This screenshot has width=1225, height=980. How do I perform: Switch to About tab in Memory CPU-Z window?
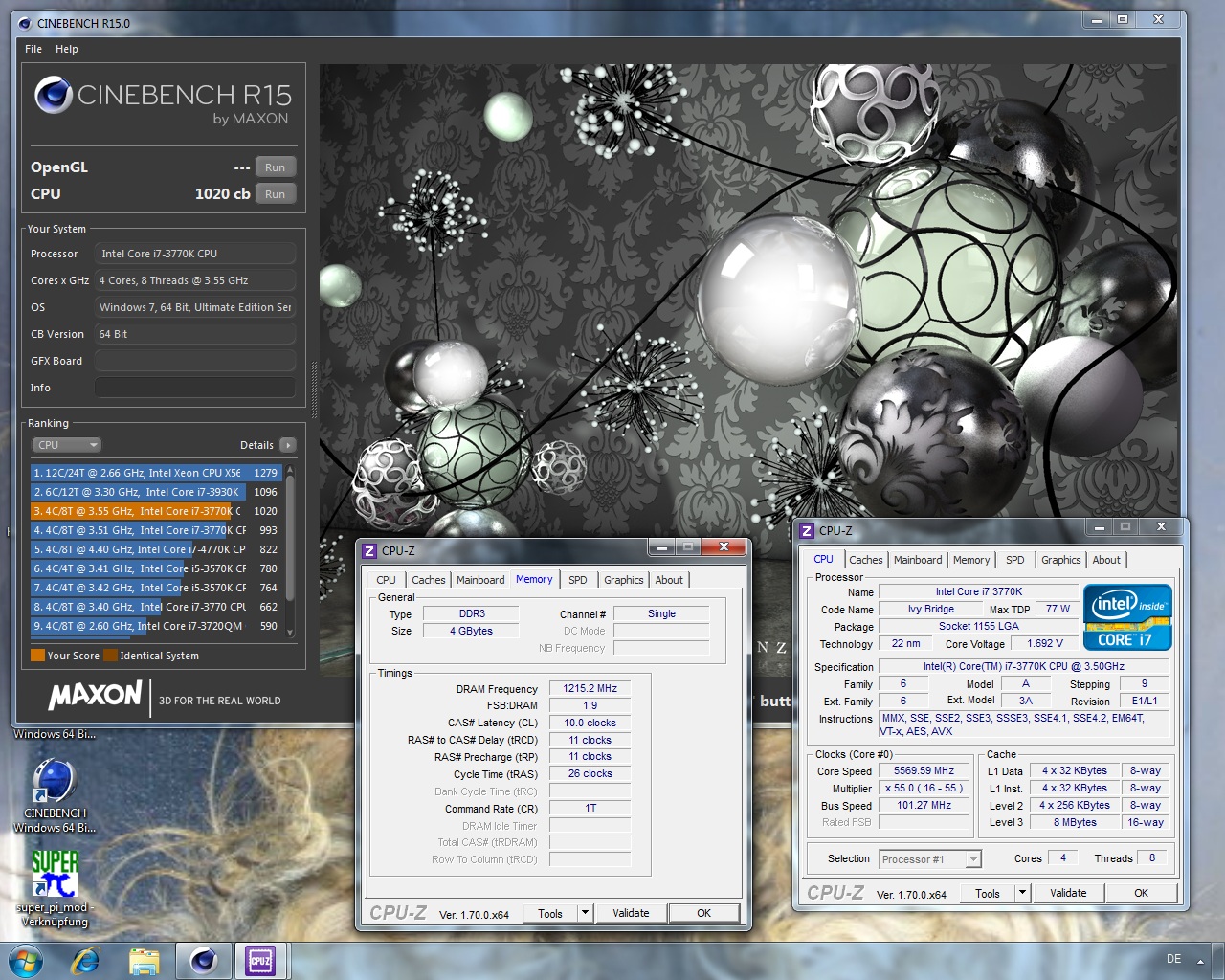pos(669,580)
